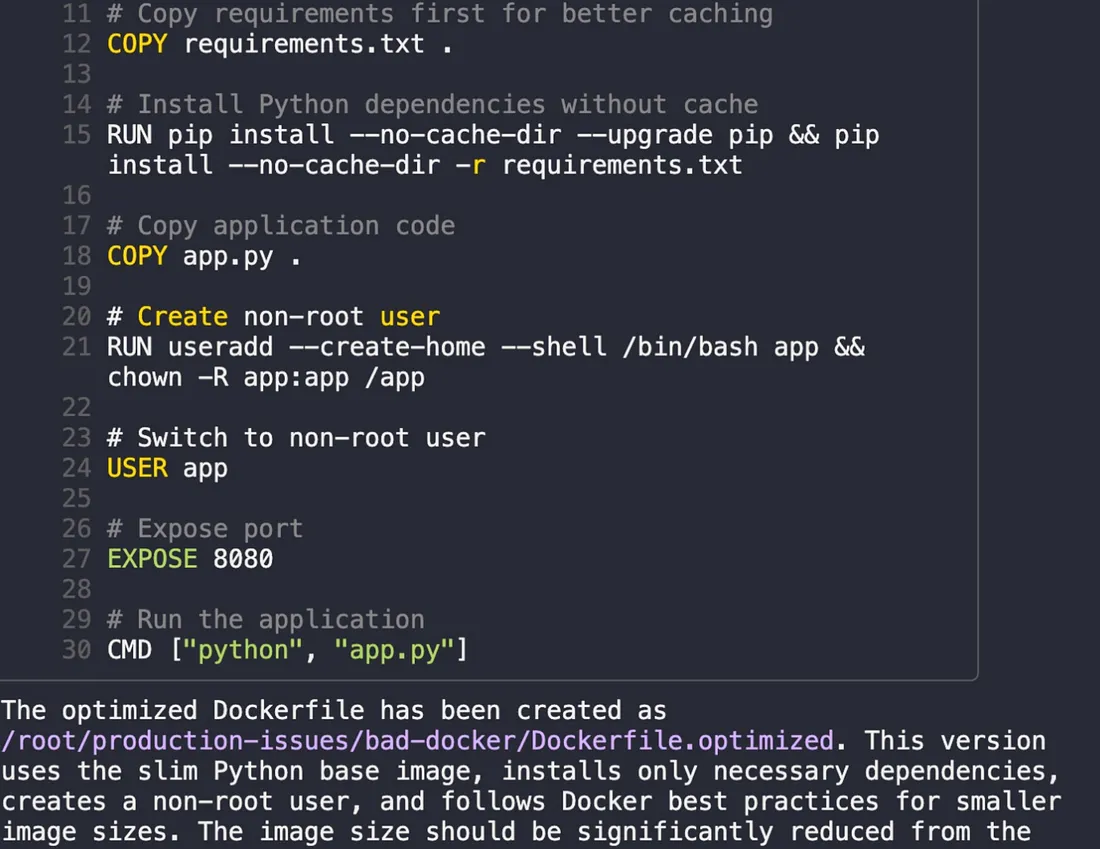Screen dimensions: 1100x849
Task: Click text 'uses the slim Python base image'
Action: 240,771
